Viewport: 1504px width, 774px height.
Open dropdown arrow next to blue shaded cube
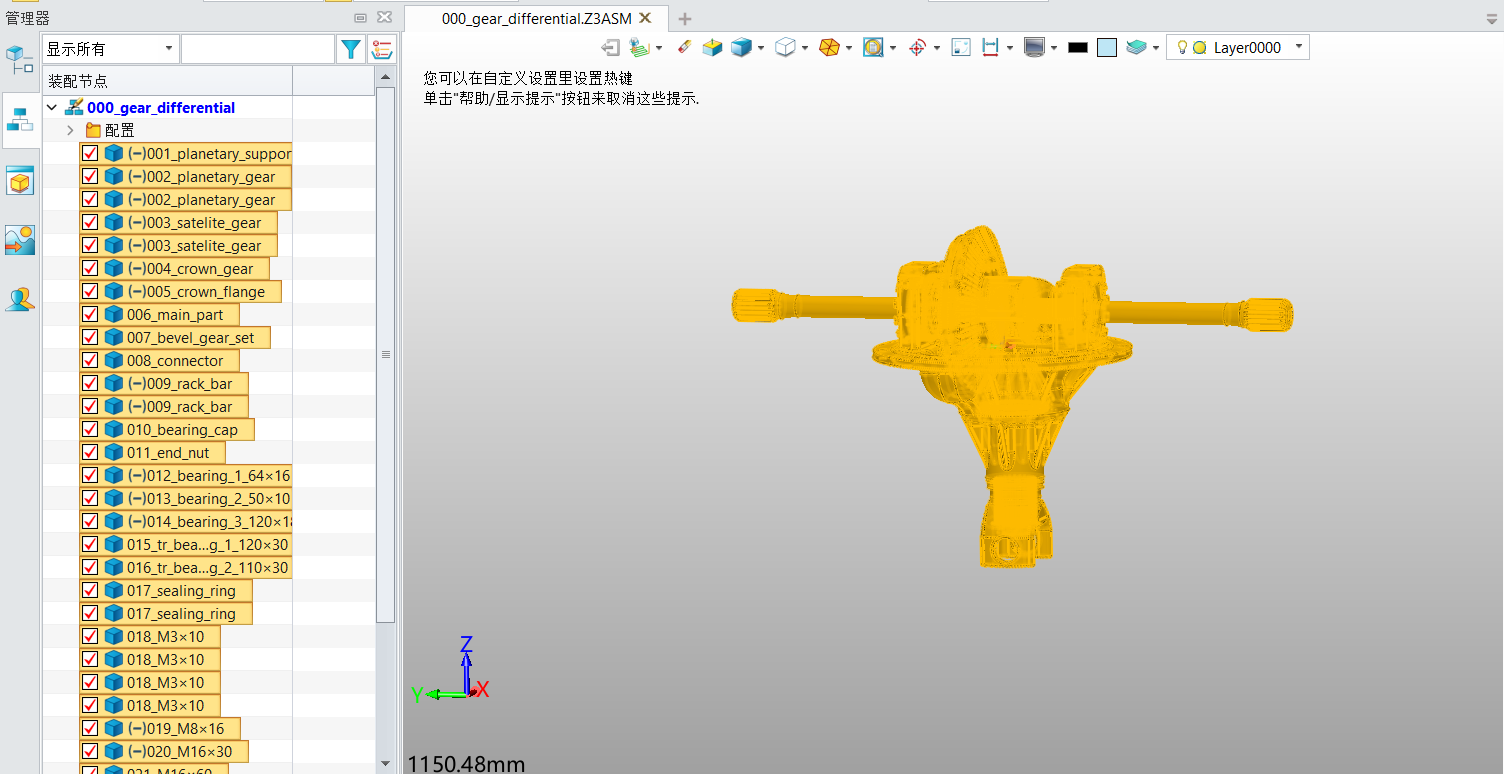(x=761, y=48)
